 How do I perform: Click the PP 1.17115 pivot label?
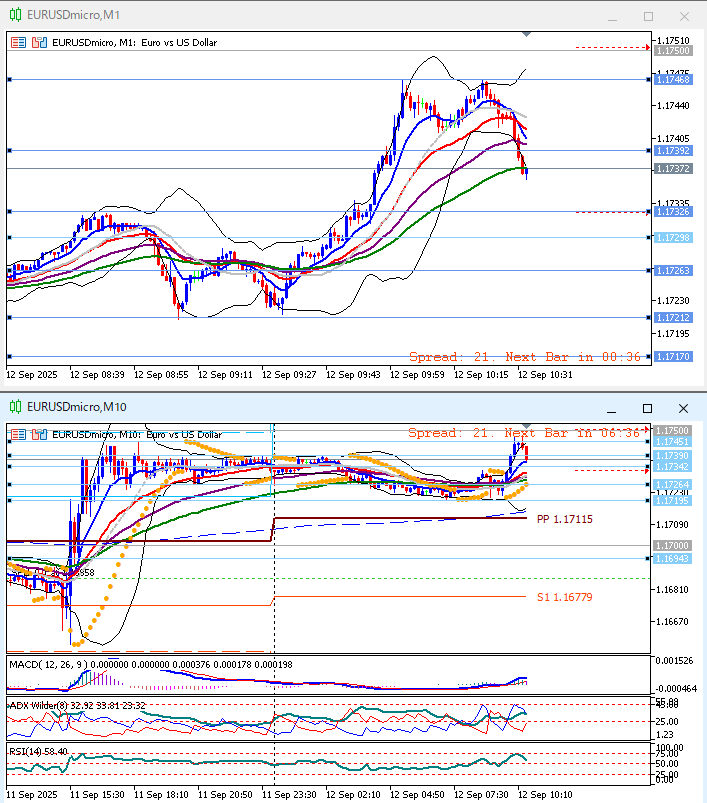tap(565, 520)
